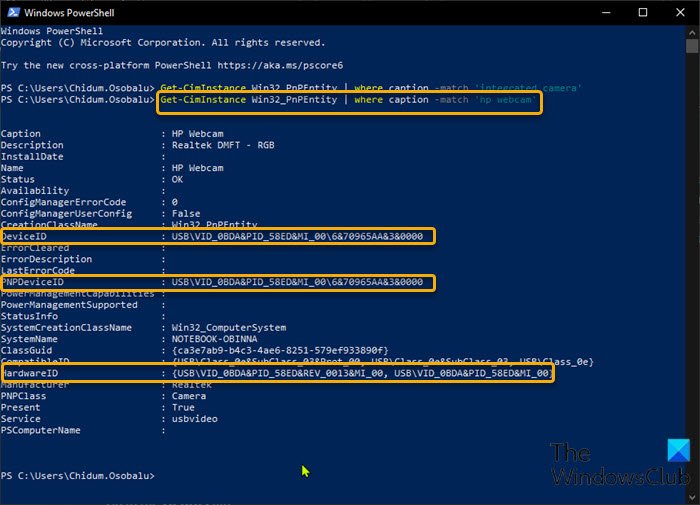
Task: Minimize the Windows PowerShell window
Action: click(606, 13)
